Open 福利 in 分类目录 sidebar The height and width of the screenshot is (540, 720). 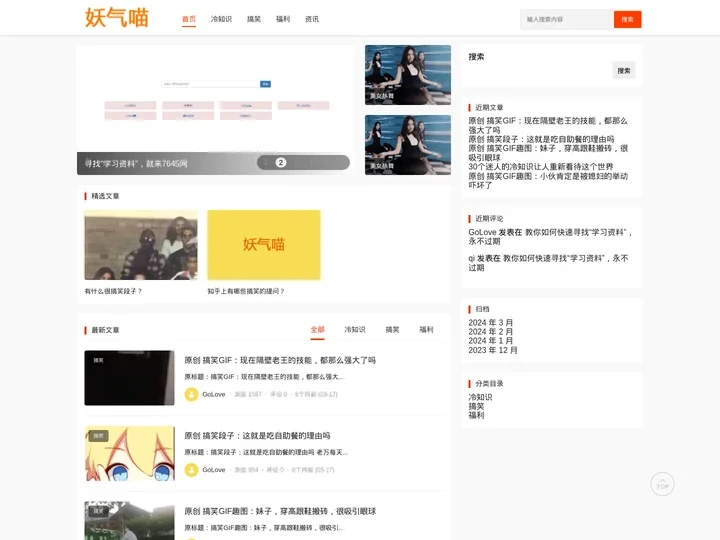pyautogui.click(x=476, y=416)
